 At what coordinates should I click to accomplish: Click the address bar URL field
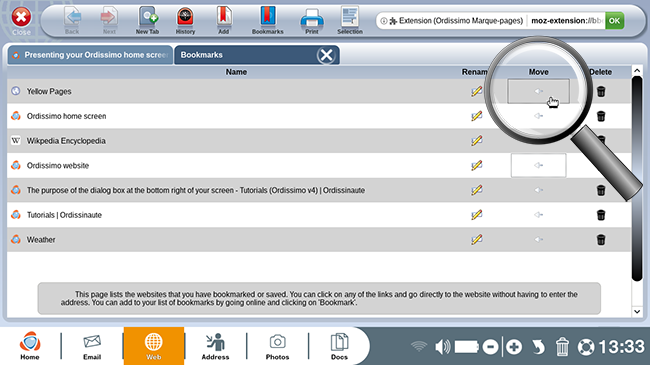point(566,21)
